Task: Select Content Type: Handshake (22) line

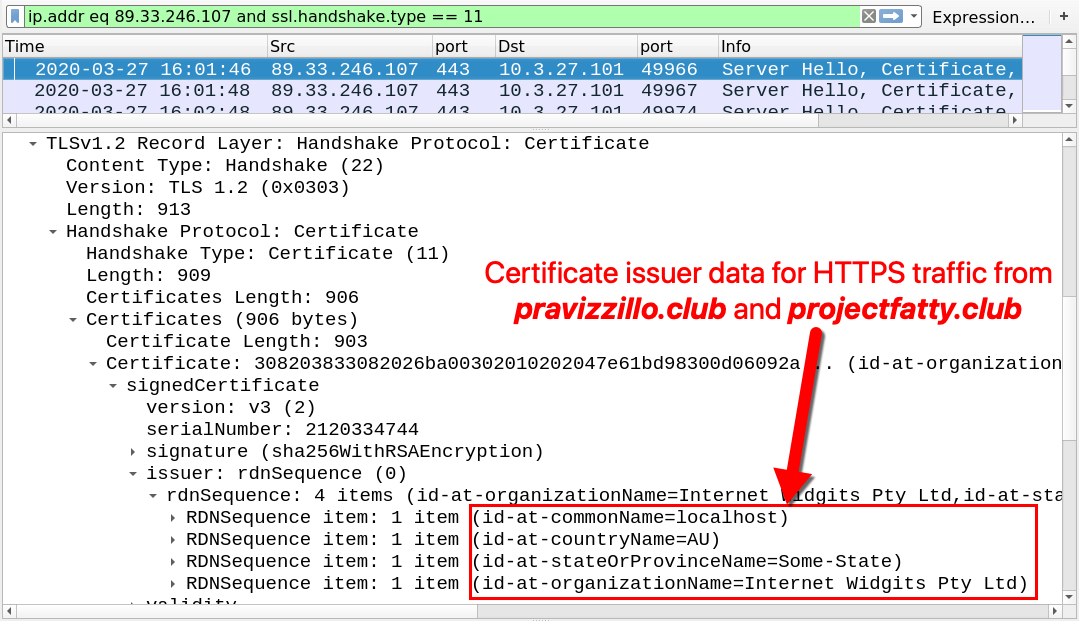Action: pyautogui.click(x=225, y=165)
